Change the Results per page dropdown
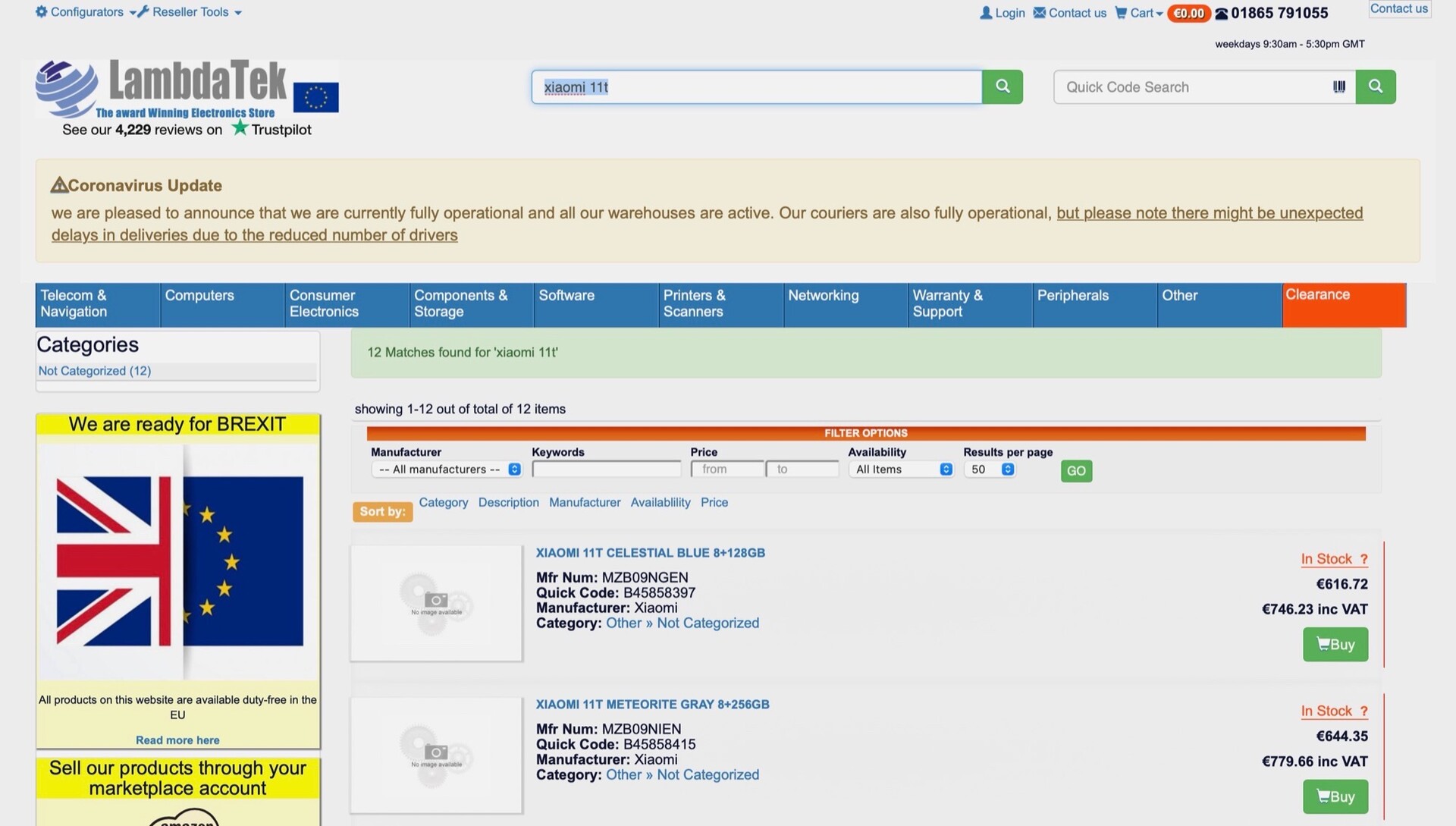The height and width of the screenshot is (826, 1456). [989, 470]
